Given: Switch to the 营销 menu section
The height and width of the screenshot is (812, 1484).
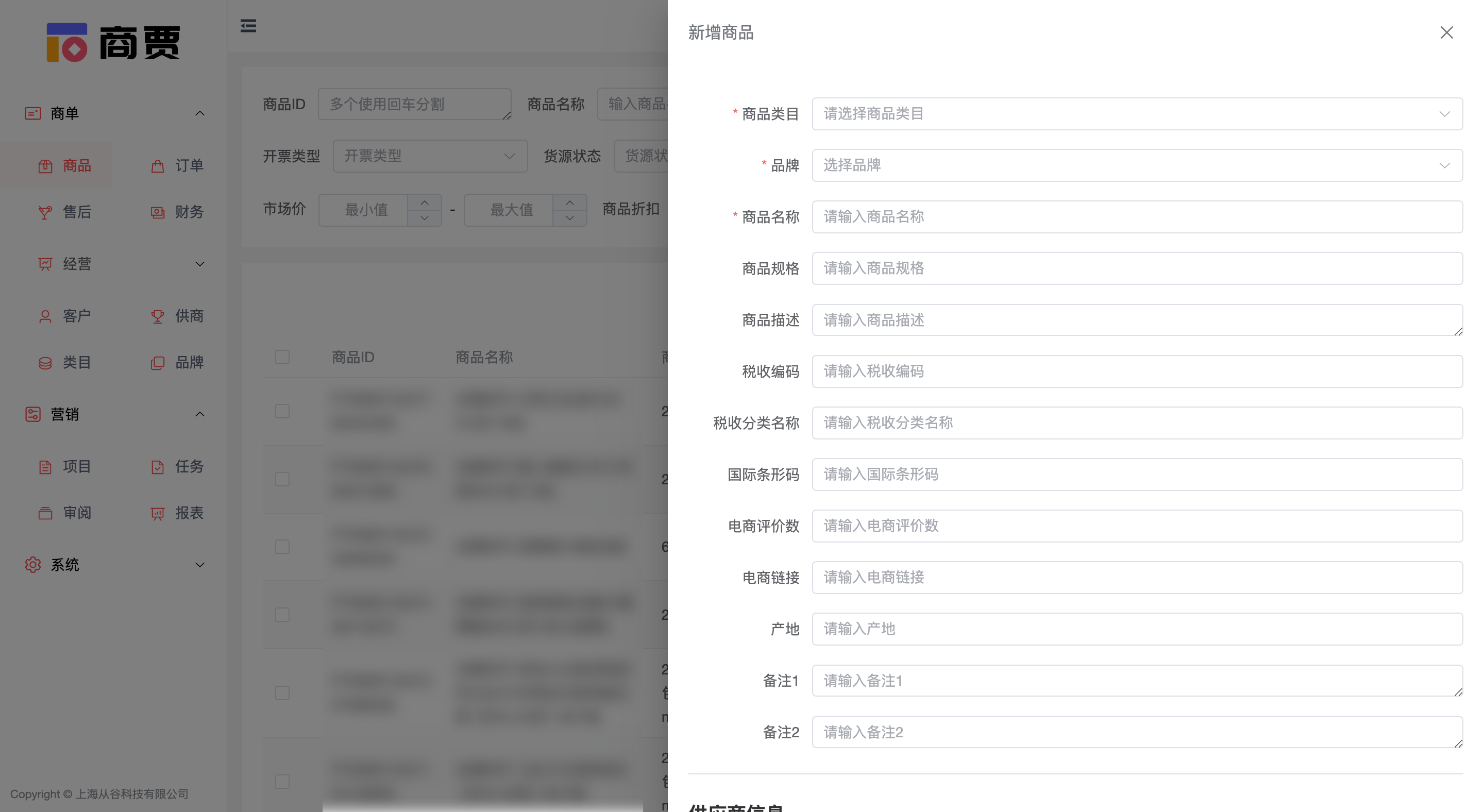Looking at the screenshot, I should pyautogui.click(x=64, y=414).
